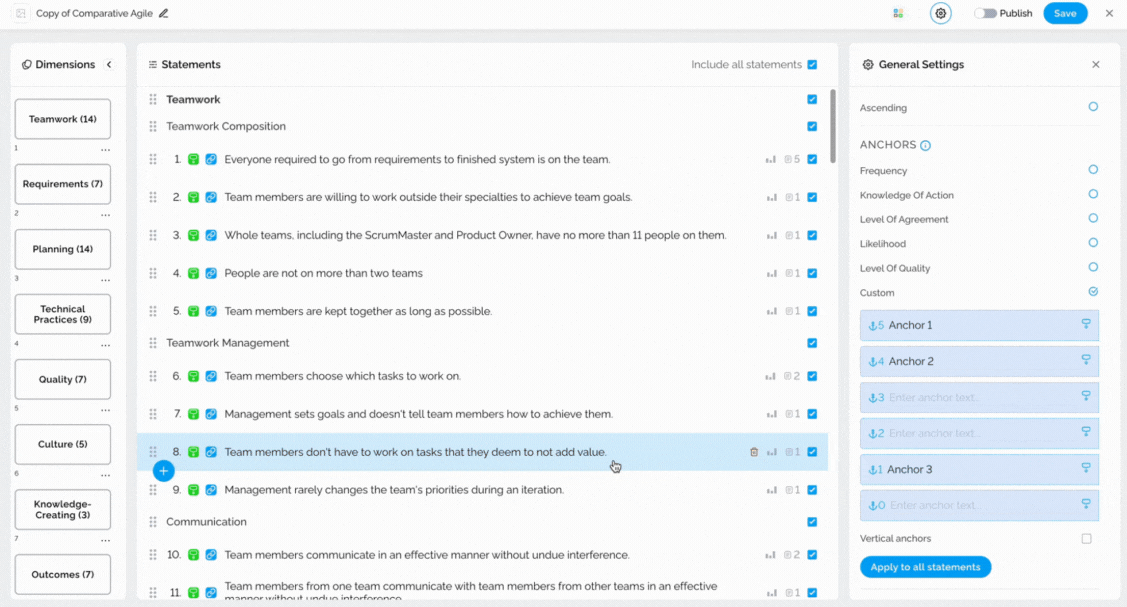Image resolution: width=1127 pixels, height=607 pixels.
Task: Click the anchor icon of anchor value 0
Action: [x=873, y=505]
